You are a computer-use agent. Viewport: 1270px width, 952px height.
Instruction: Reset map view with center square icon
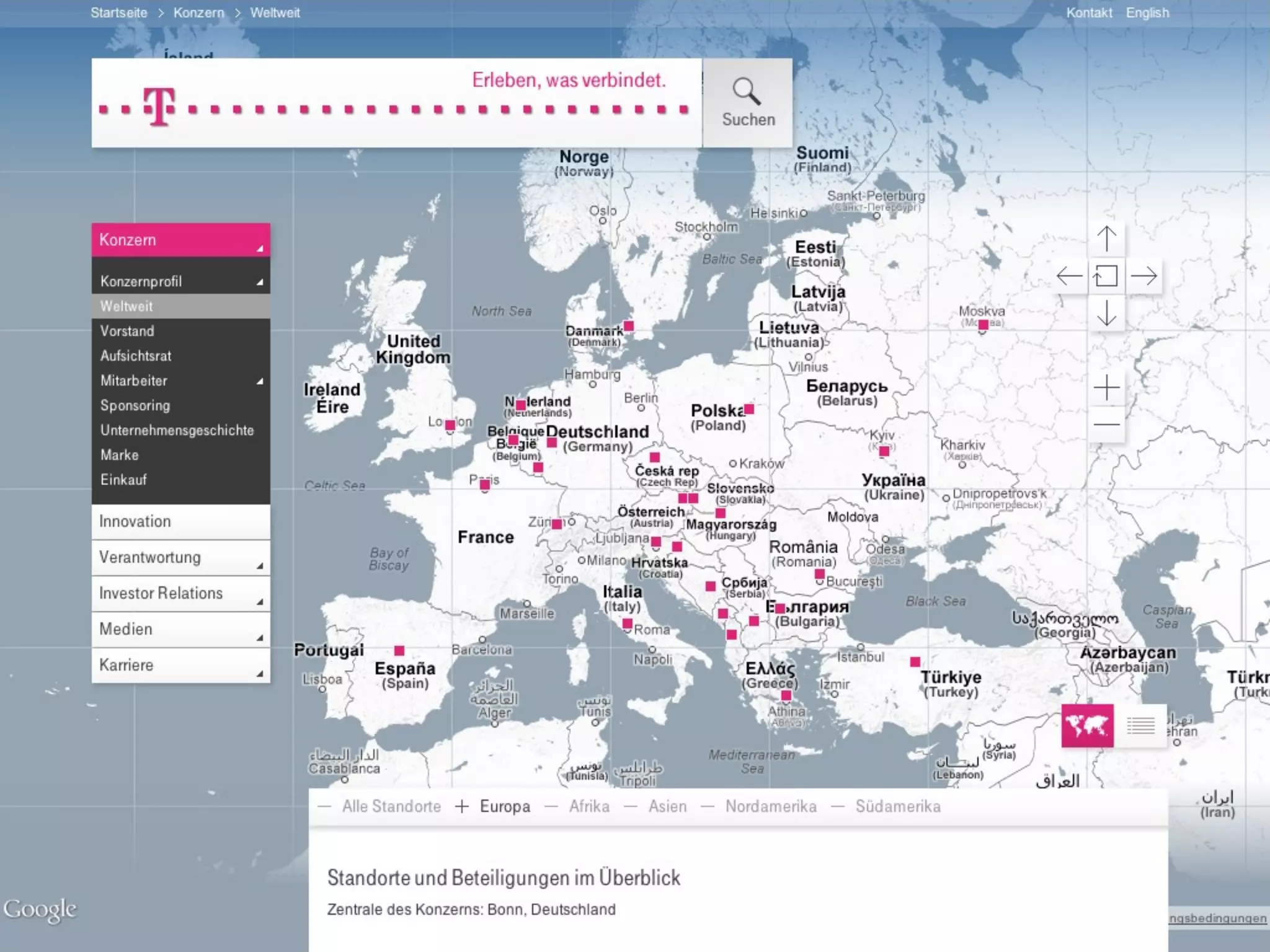pos(1106,276)
